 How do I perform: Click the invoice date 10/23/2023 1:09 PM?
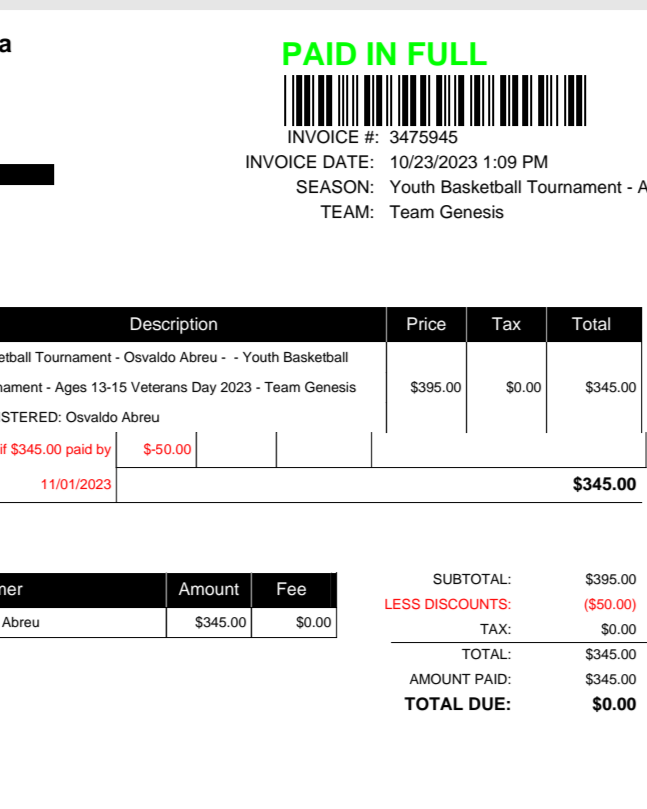tap(468, 162)
